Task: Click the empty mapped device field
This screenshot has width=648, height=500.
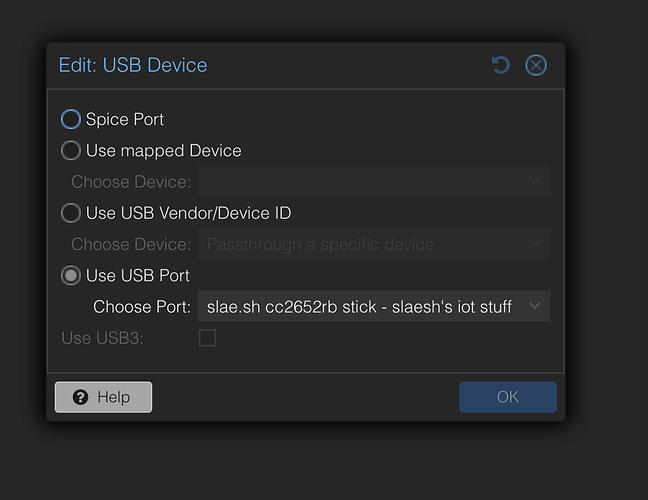Action: (x=360, y=182)
